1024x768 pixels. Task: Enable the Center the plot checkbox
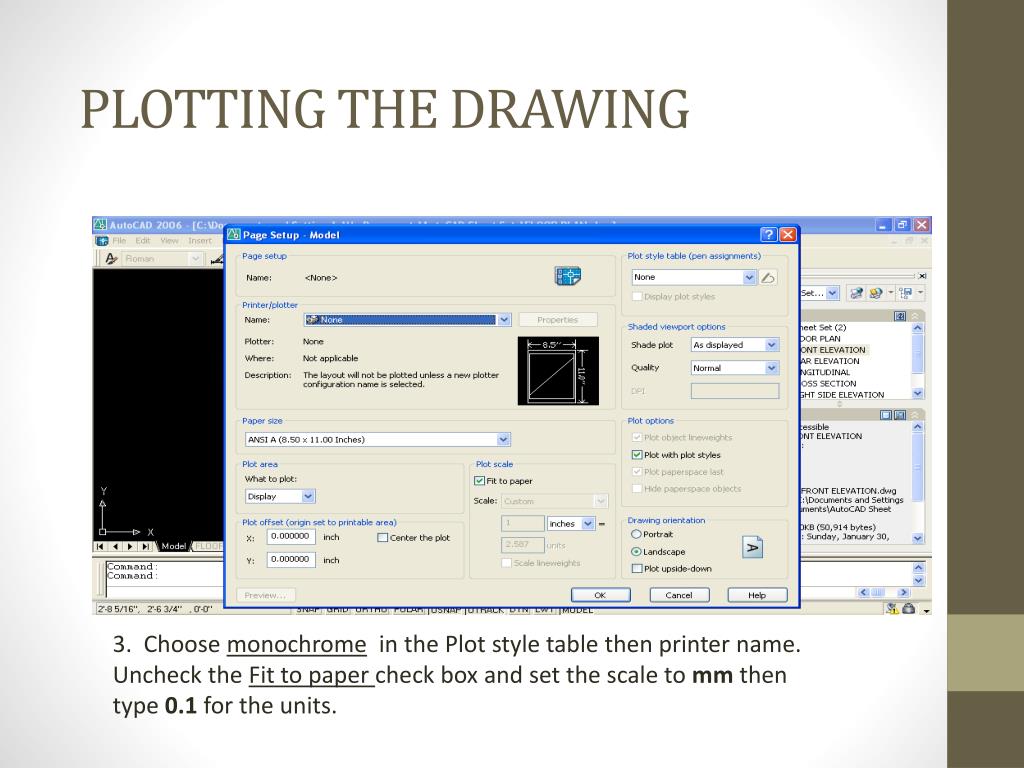[x=383, y=537]
